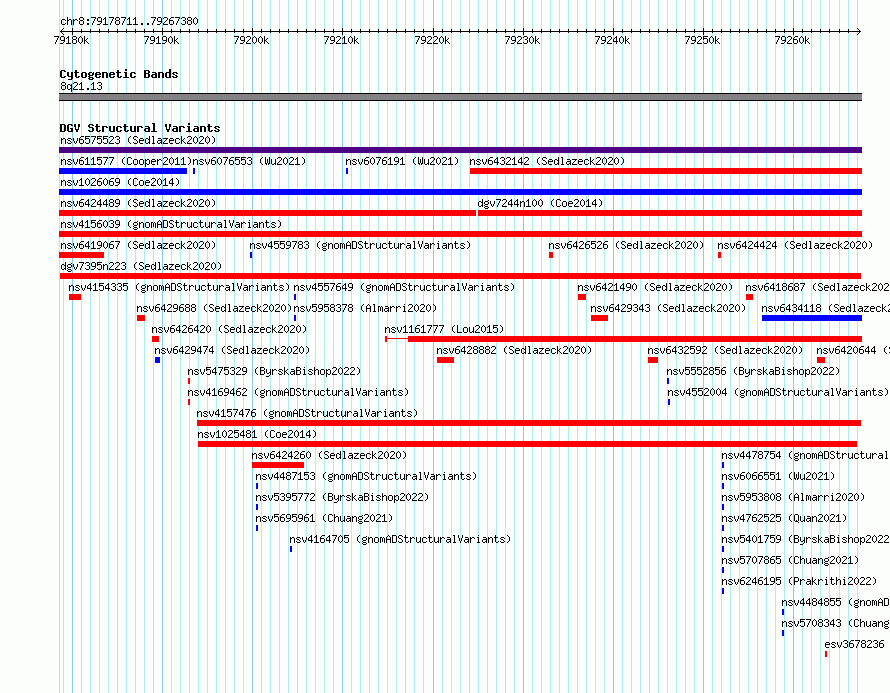This screenshot has width=890, height=693.
Task: Open nsv6434118 variant label
Action: coord(825,308)
